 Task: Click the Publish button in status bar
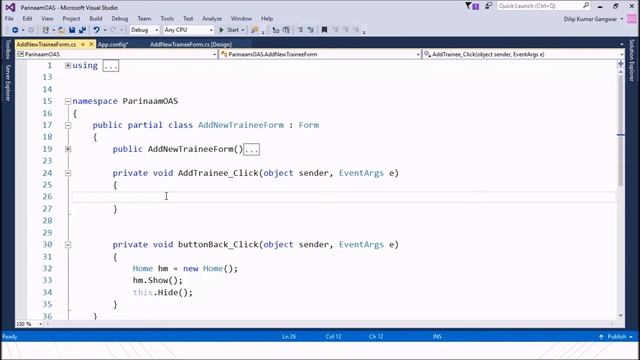pyautogui.click(x=616, y=336)
